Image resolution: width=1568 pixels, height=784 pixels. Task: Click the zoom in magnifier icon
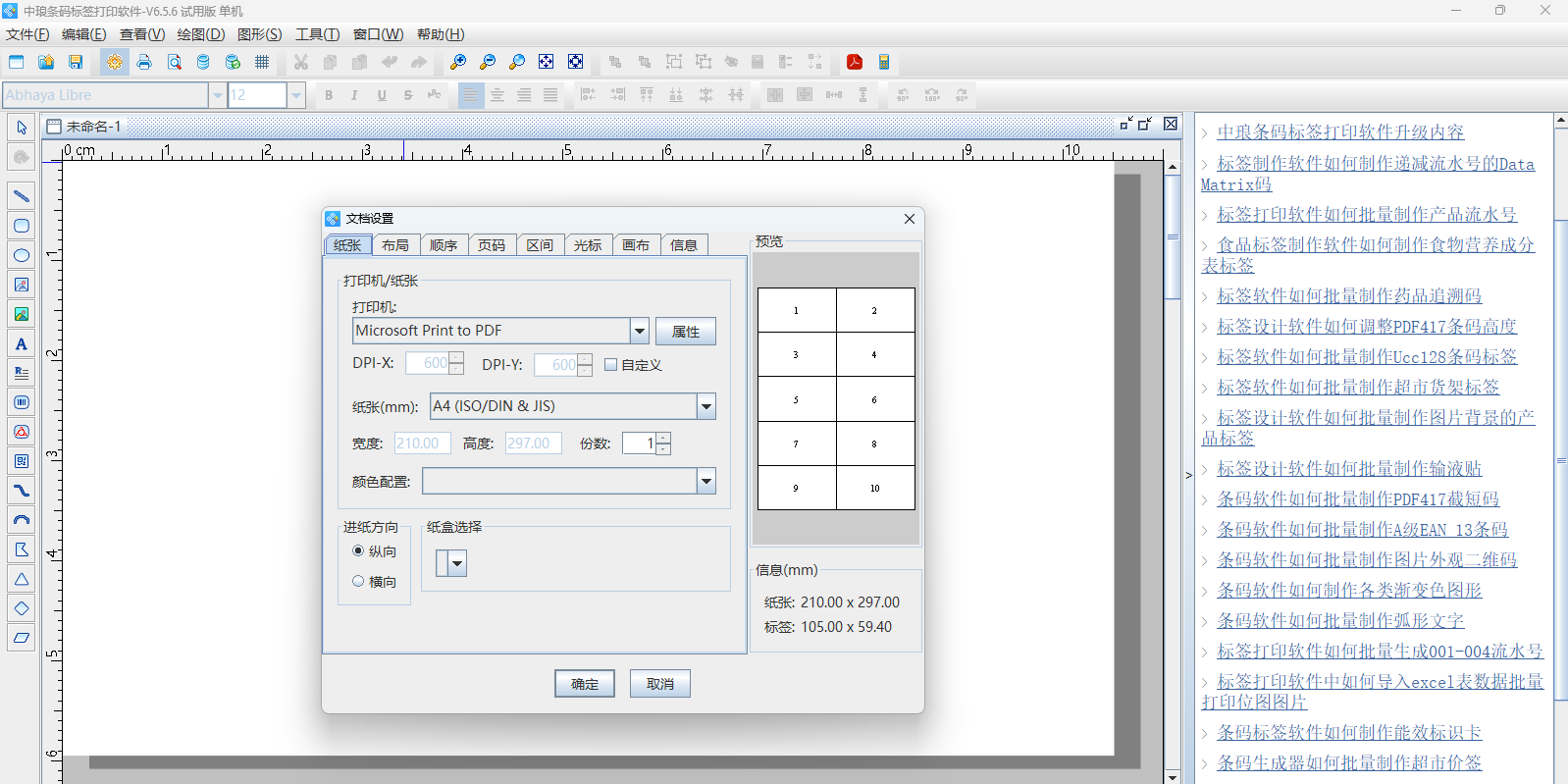click(x=458, y=62)
